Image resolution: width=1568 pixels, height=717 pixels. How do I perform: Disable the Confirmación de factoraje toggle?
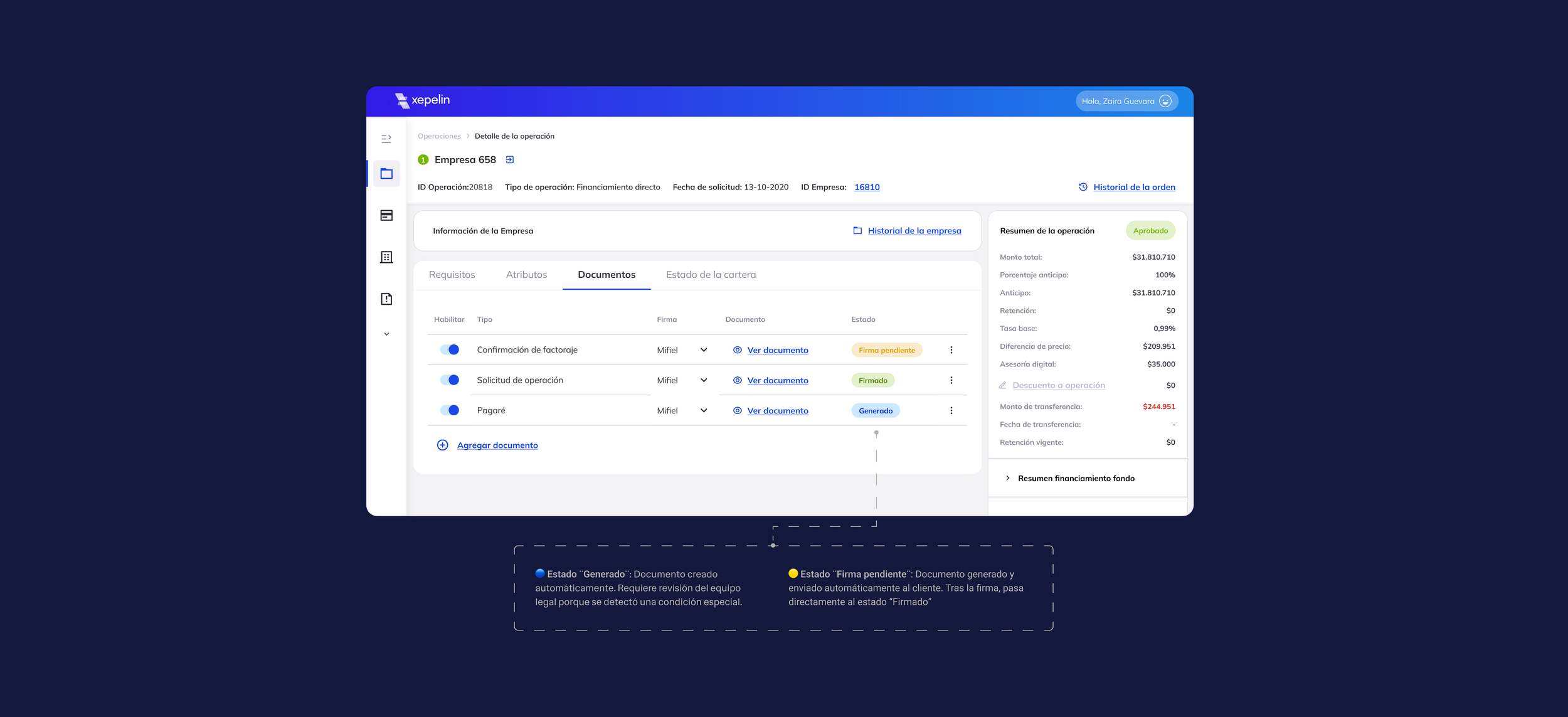450,350
